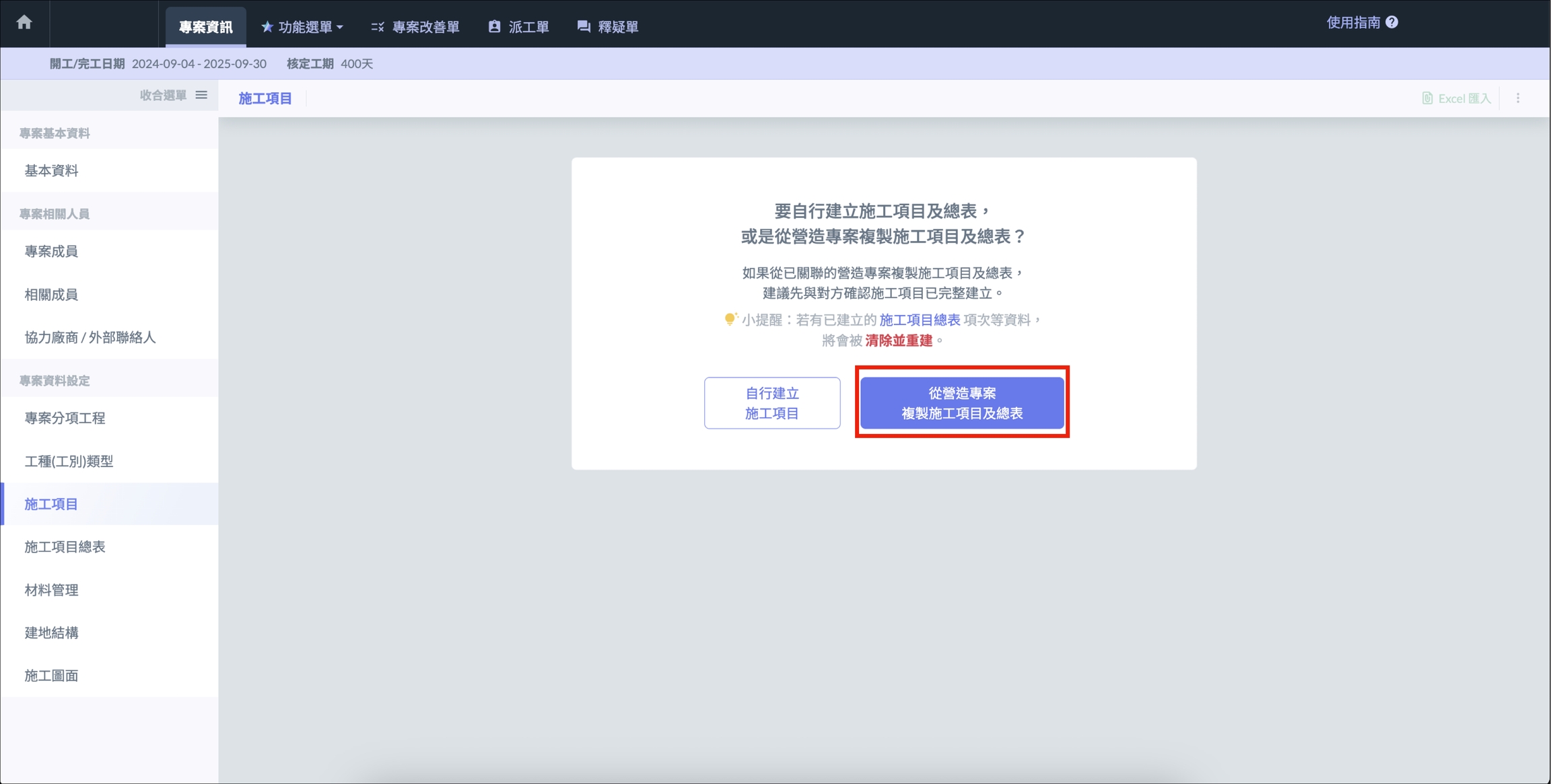Expand the 功能選單 dropdown arrow
The height and width of the screenshot is (784, 1551).
[340, 28]
